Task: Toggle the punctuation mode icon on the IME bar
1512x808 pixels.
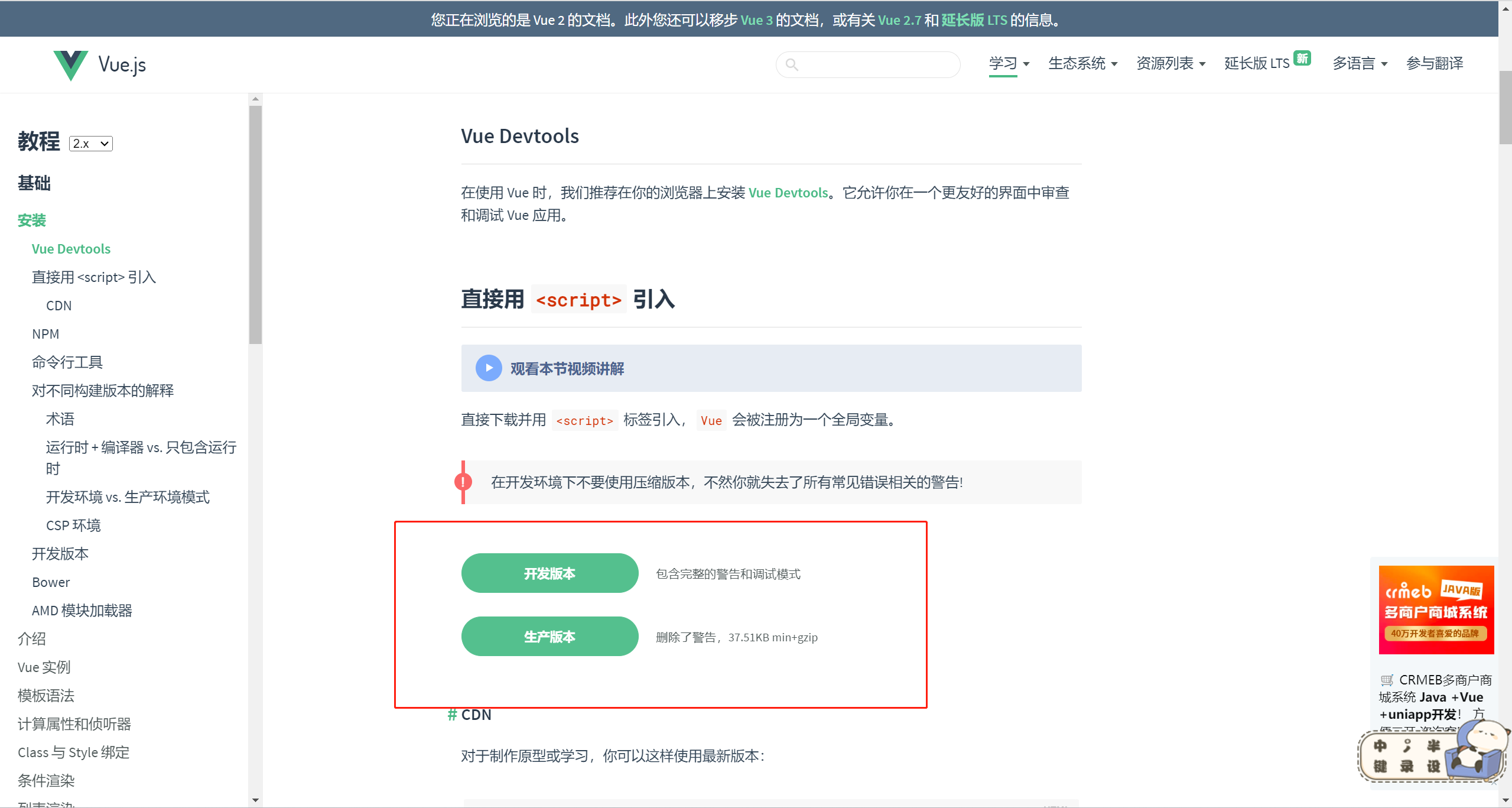Action: [x=1407, y=746]
